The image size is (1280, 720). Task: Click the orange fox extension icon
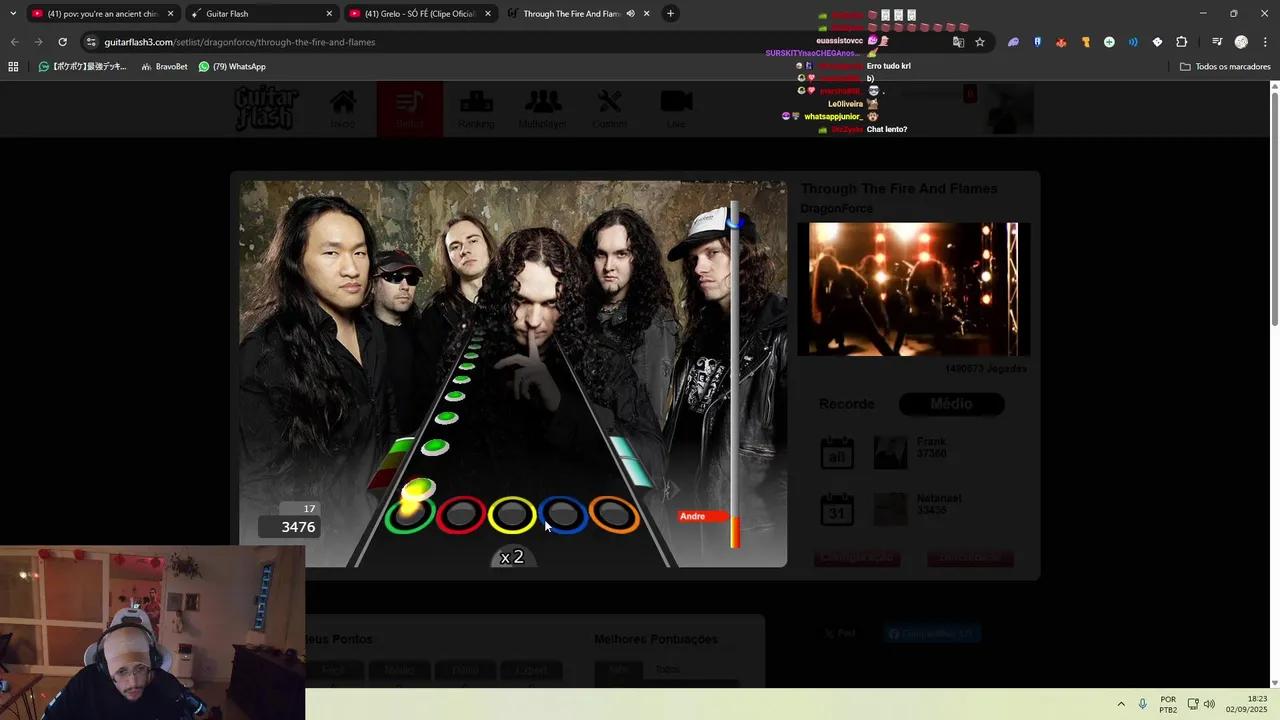tap(1061, 42)
